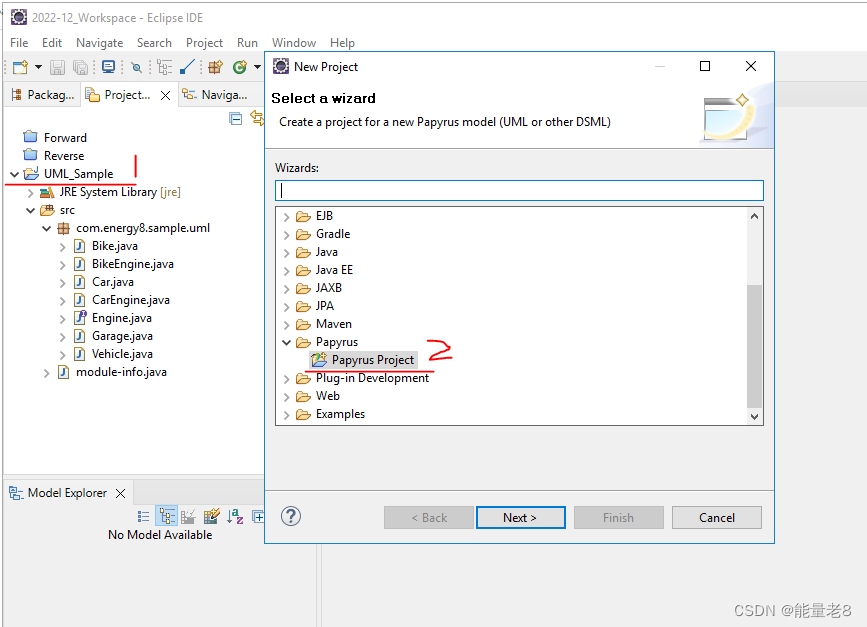Click the Engine.java interface file icon

[x=81, y=317]
